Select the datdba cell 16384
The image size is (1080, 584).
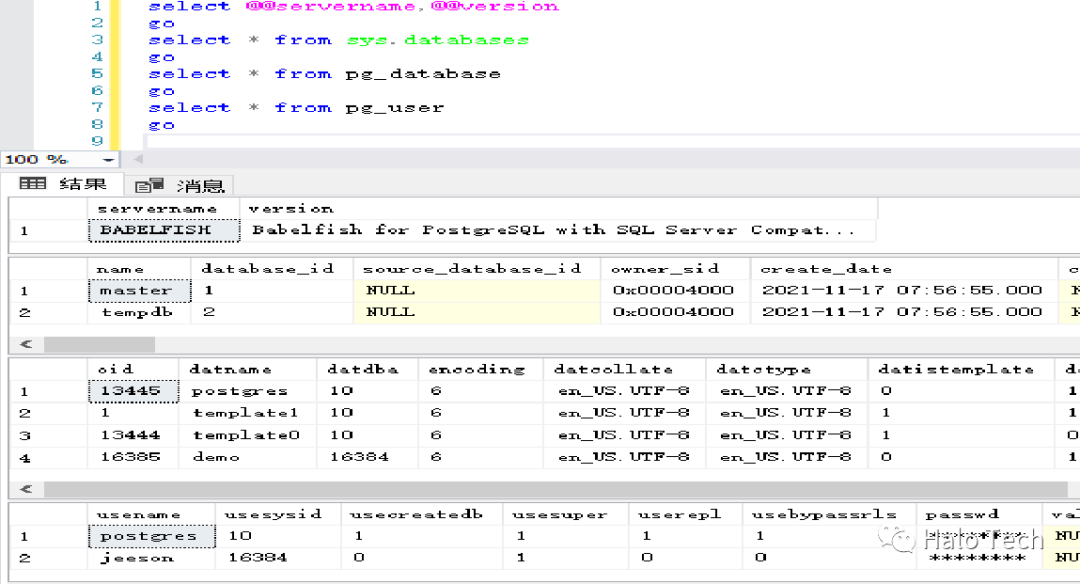368,457
